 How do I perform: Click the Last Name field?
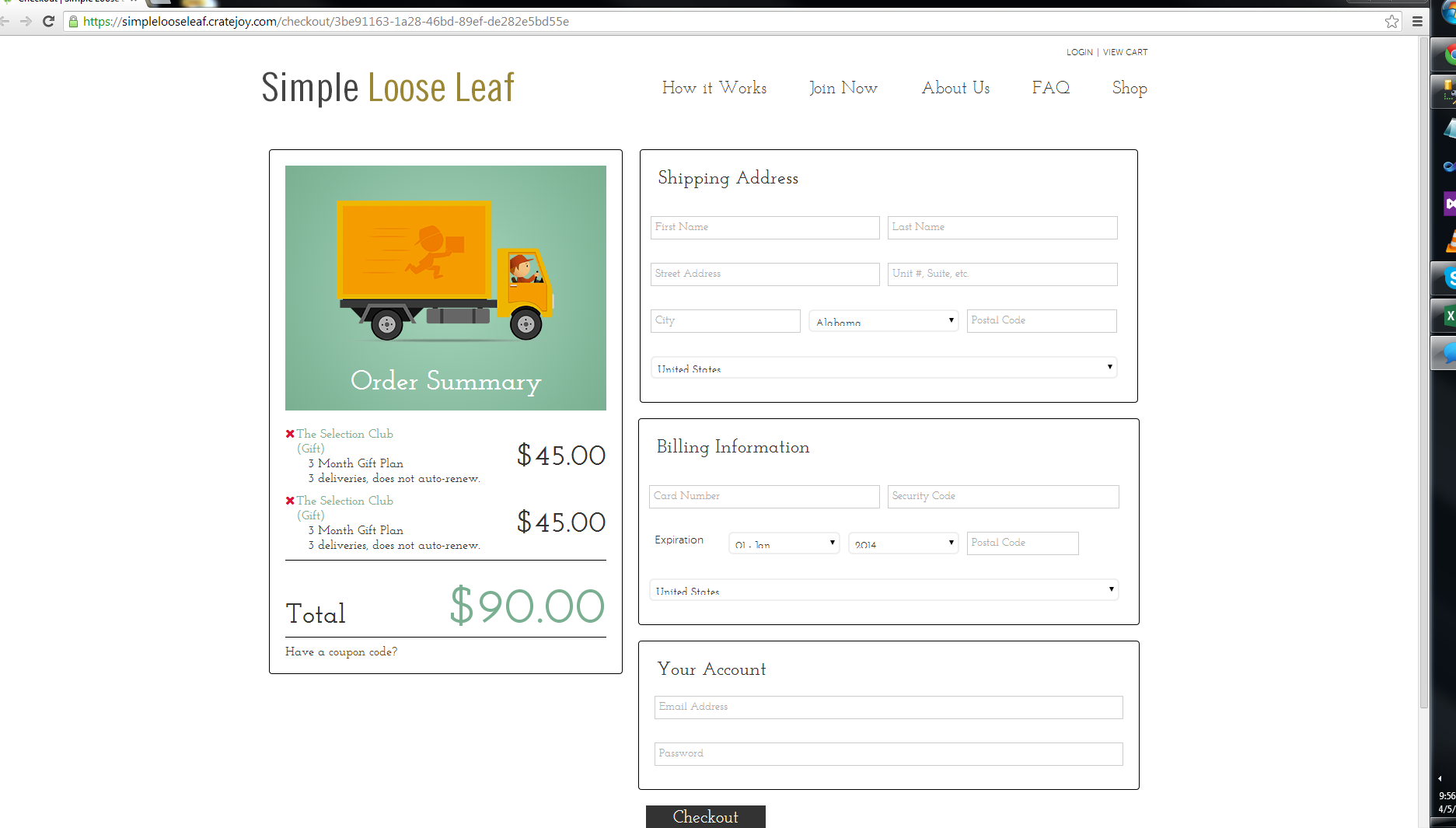[x=1002, y=228]
